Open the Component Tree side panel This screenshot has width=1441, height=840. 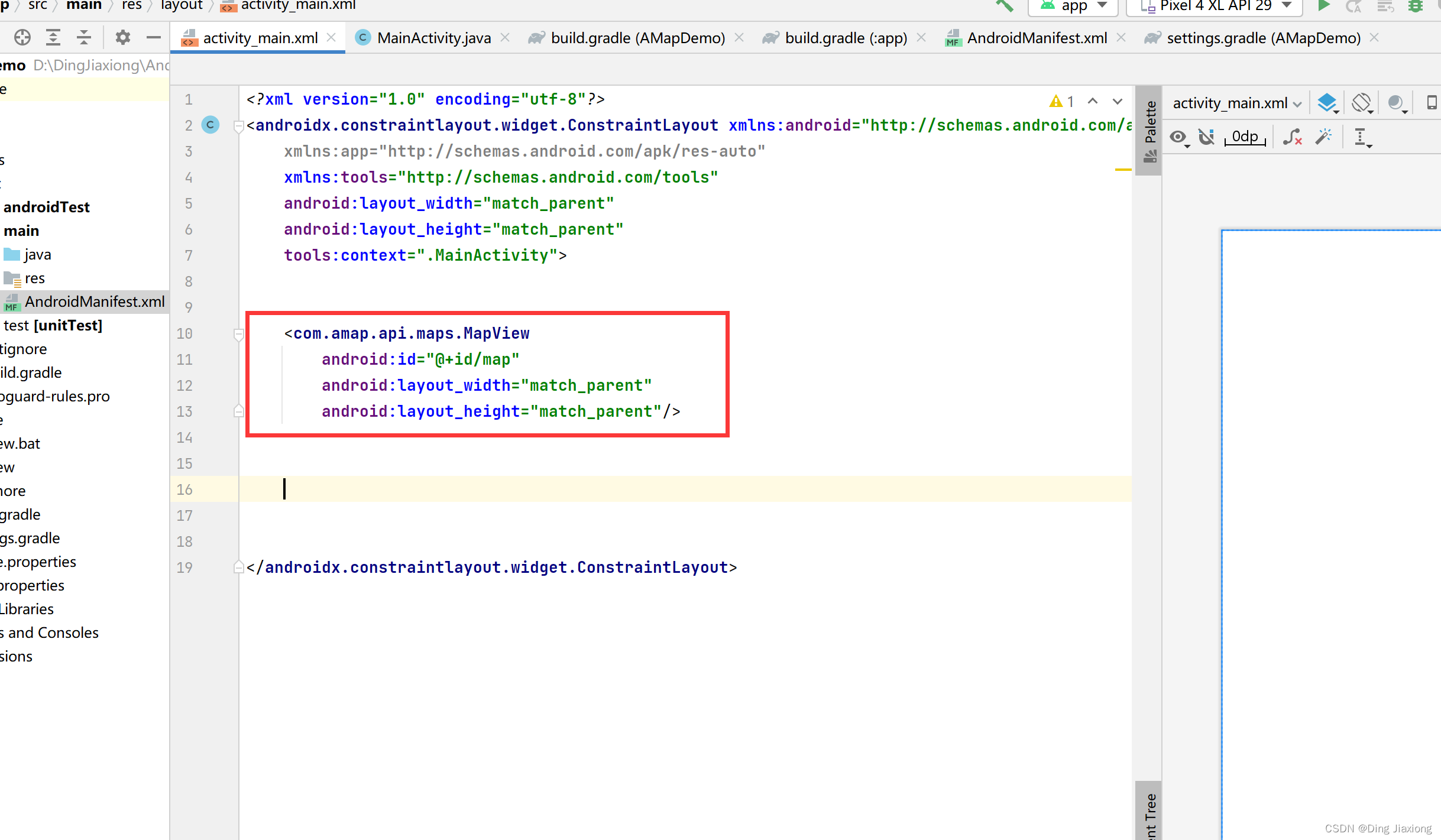pos(1149,810)
